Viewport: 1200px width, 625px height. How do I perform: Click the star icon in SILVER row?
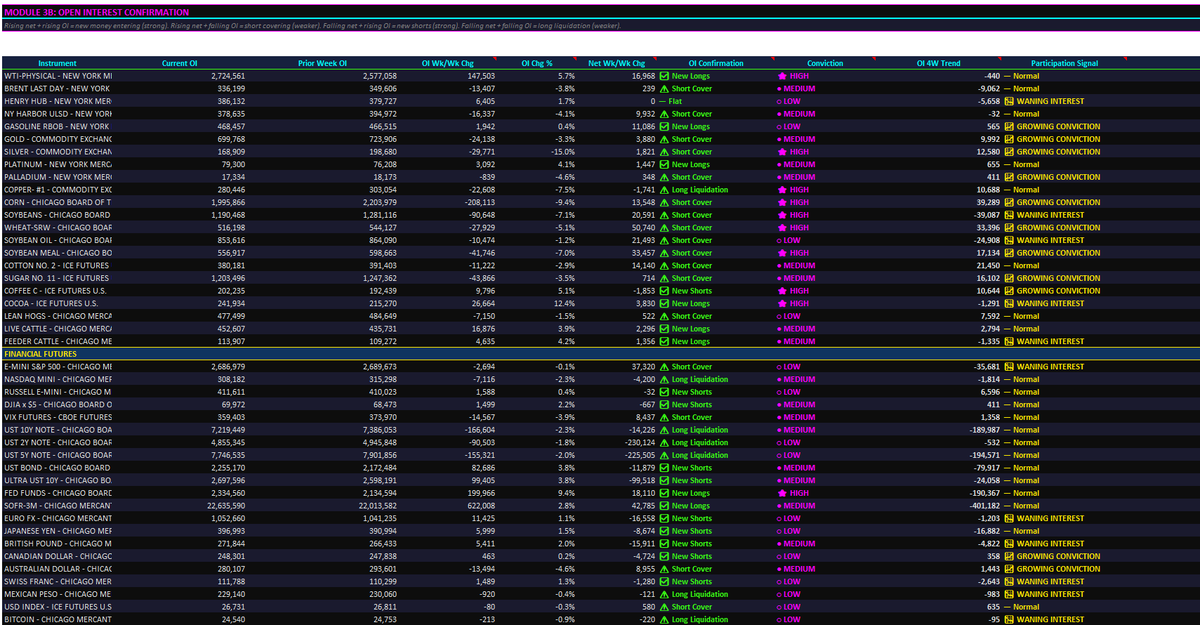coord(782,152)
